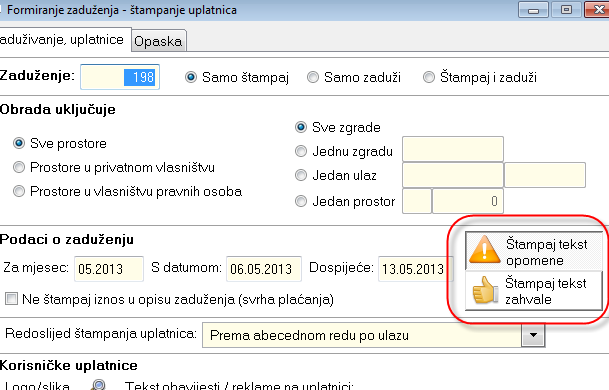Screen dimensions: 609x390
Task: Choose Prostore u privatnom vlasništvu
Action: tap(19, 167)
